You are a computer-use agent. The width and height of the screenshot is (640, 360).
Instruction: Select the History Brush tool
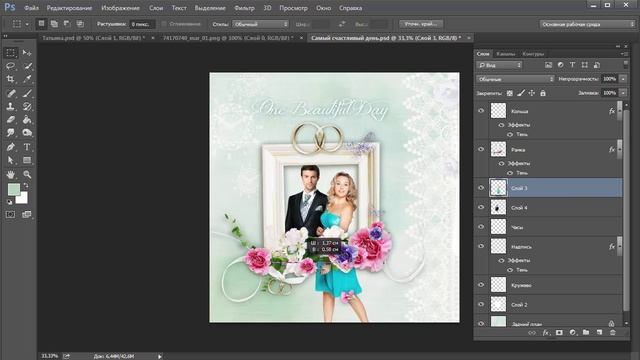(x=27, y=107)
